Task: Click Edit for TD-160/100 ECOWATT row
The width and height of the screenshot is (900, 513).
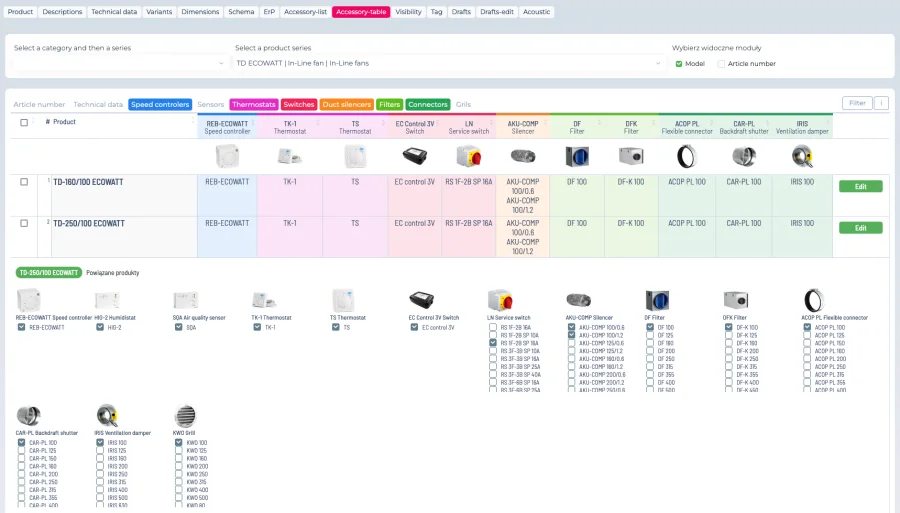Action: 860,186
